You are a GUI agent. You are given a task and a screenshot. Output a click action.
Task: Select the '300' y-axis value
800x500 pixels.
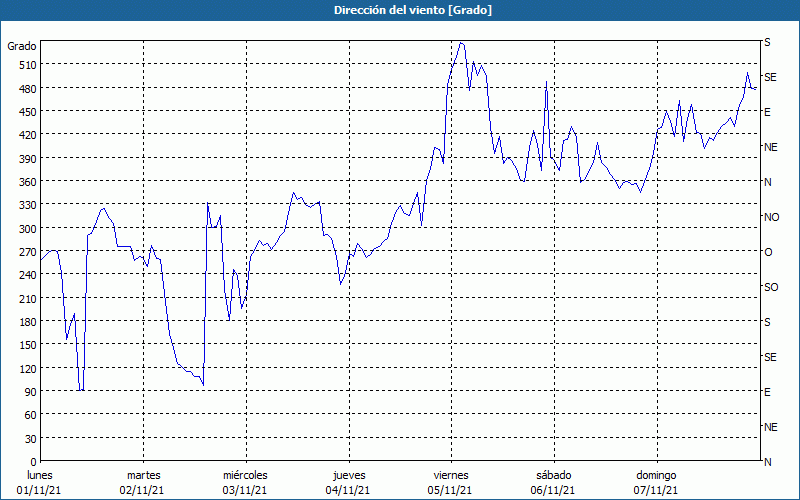click(28, 229)
